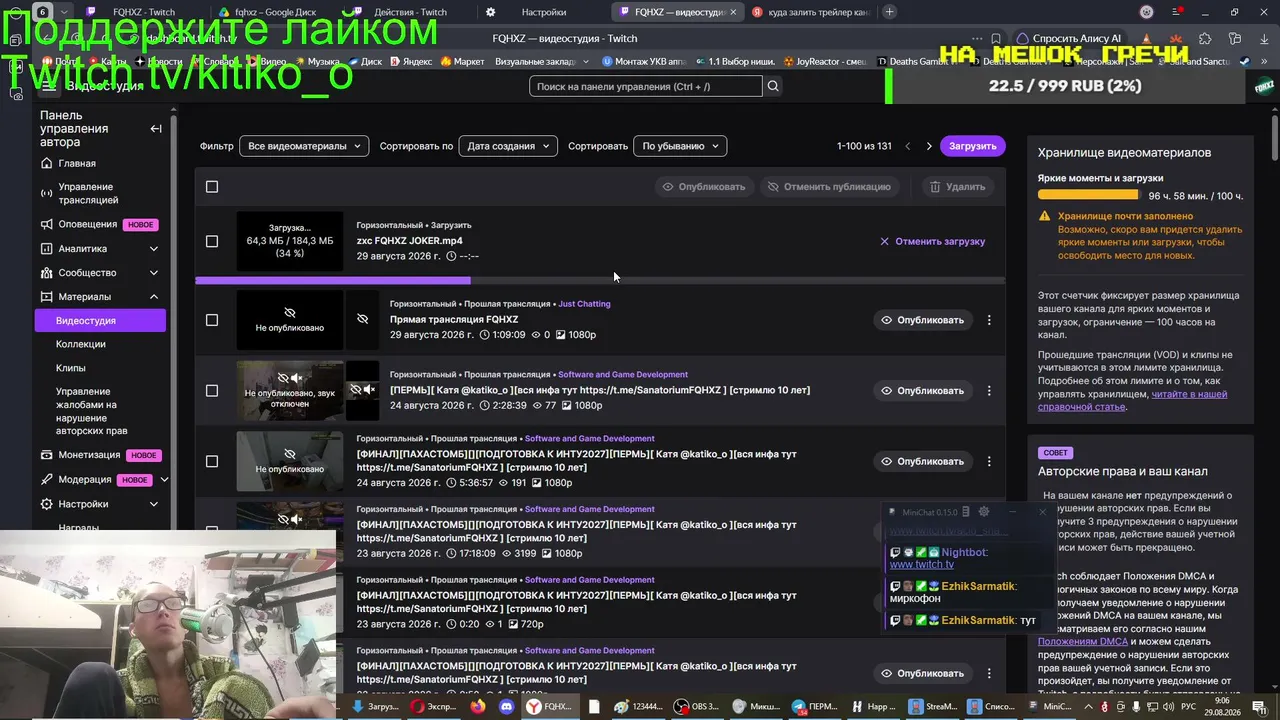
Task: Click the Монетизация wallet icon
Action: tap(47, 455)
